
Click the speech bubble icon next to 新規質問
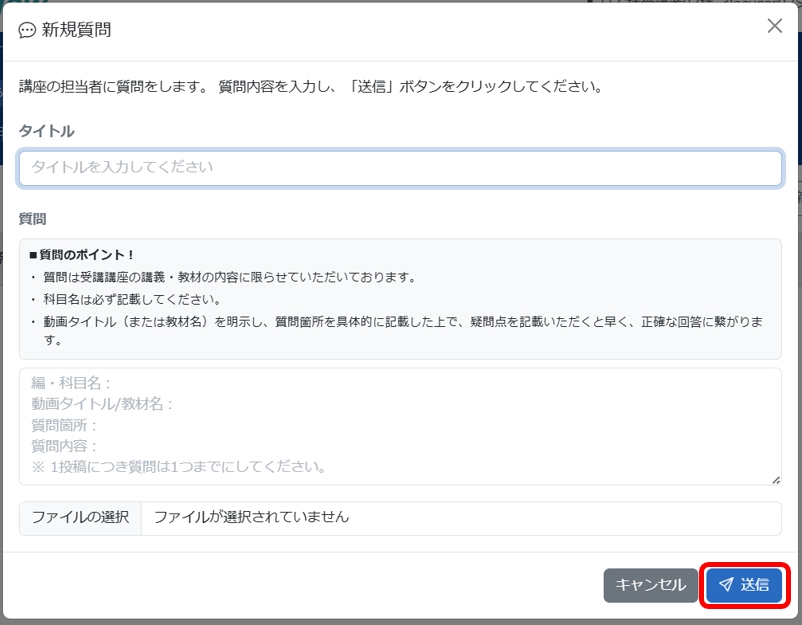click(24, 28)
